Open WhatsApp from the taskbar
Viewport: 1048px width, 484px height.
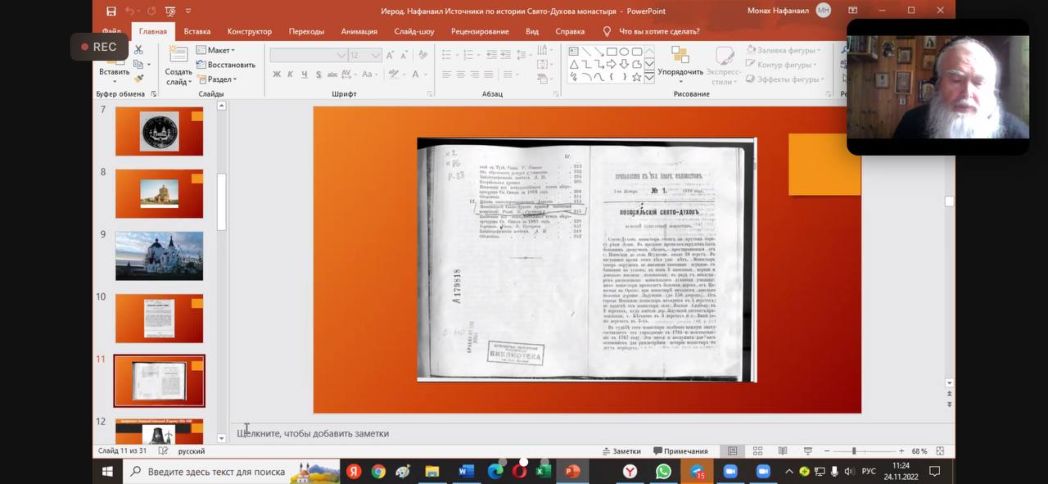tap(663, 471)
